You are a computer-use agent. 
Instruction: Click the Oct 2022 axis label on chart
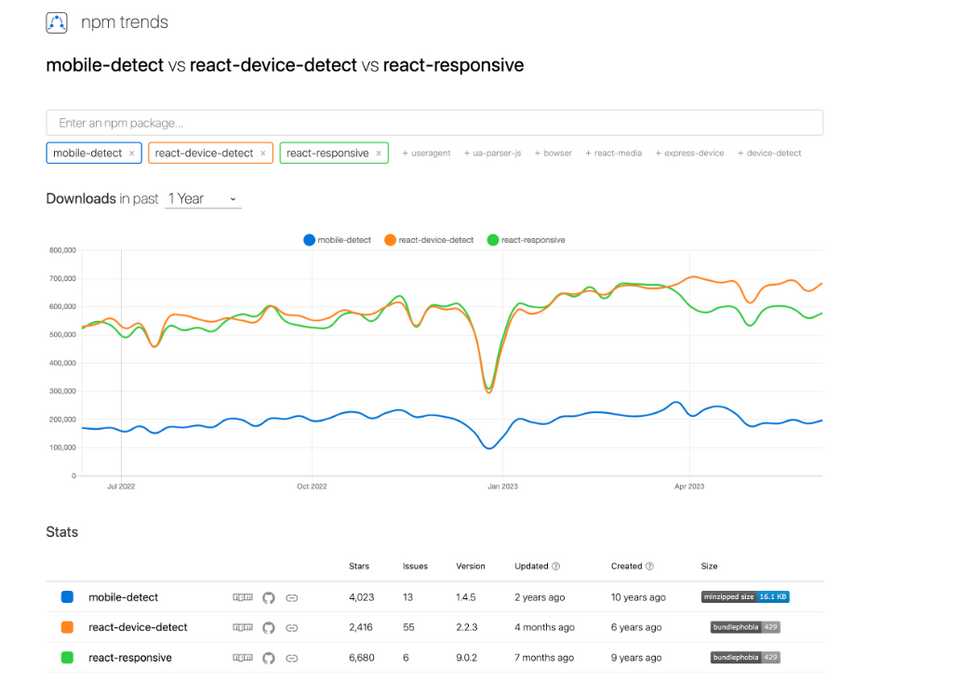pyautogui.click(x=312, y=487)
